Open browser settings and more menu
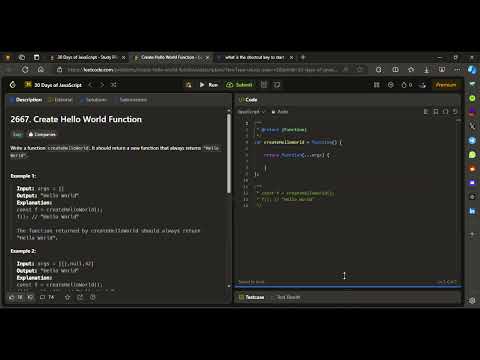This screenshot has height=360, width=480. point(458,69)
